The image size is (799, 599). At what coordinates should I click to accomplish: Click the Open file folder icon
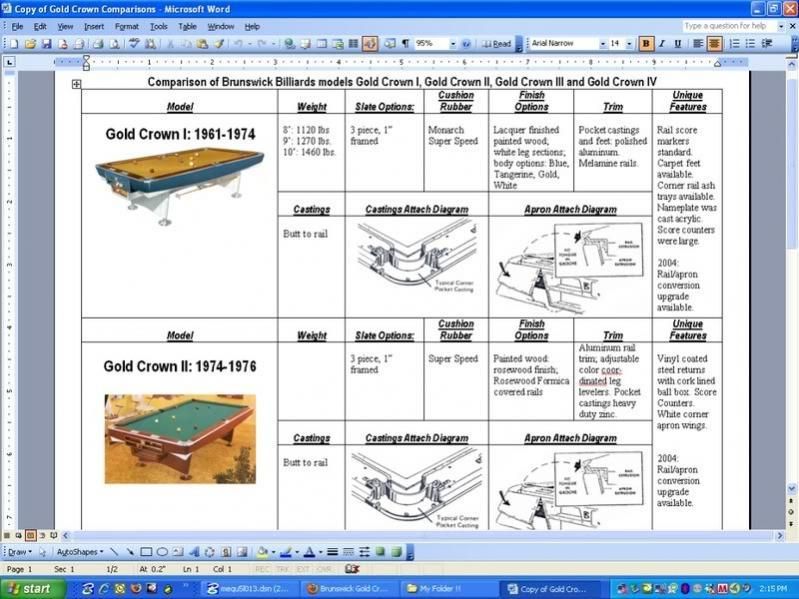point(30,44)
